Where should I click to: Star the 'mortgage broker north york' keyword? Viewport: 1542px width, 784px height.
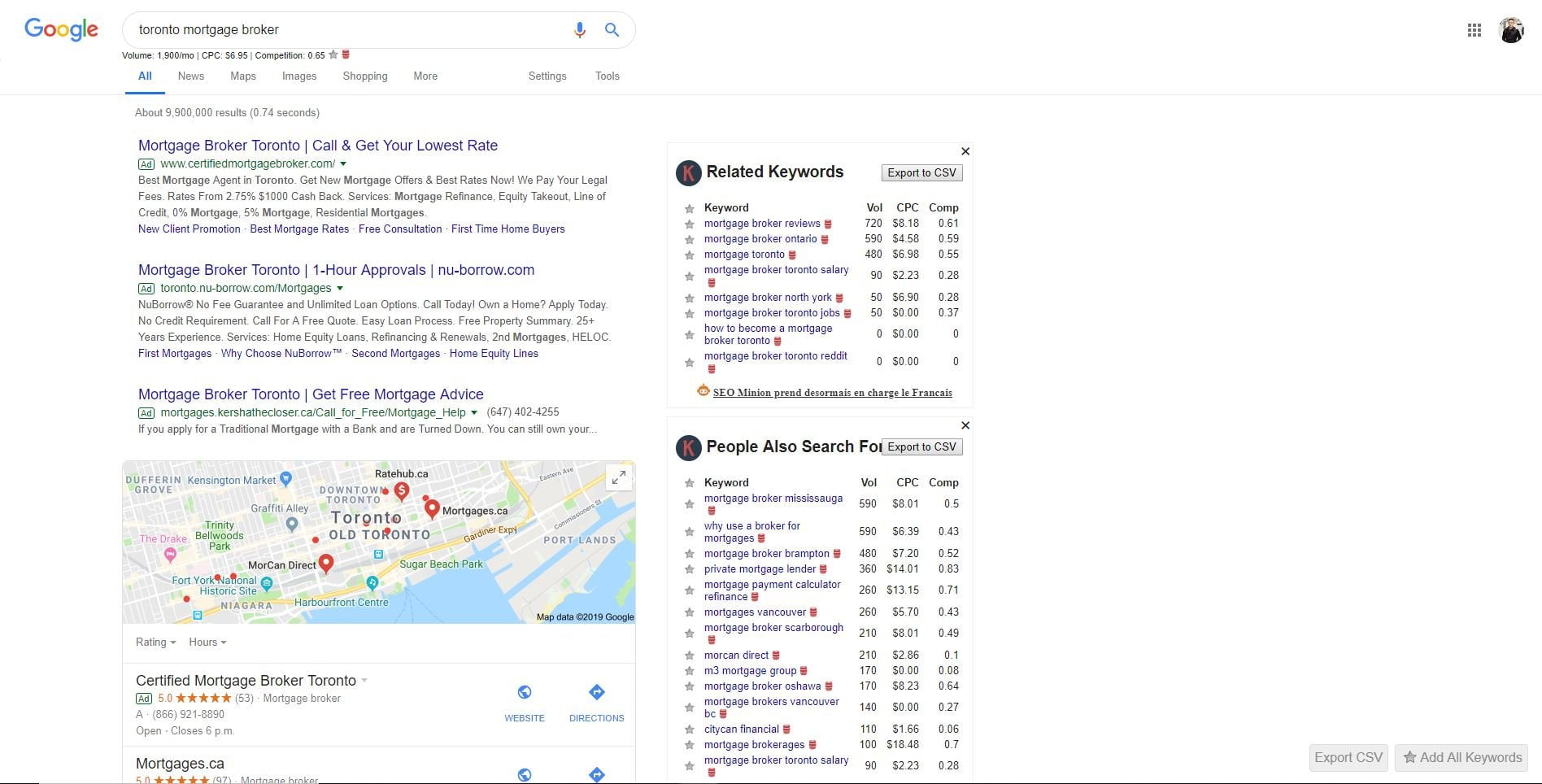690,298
